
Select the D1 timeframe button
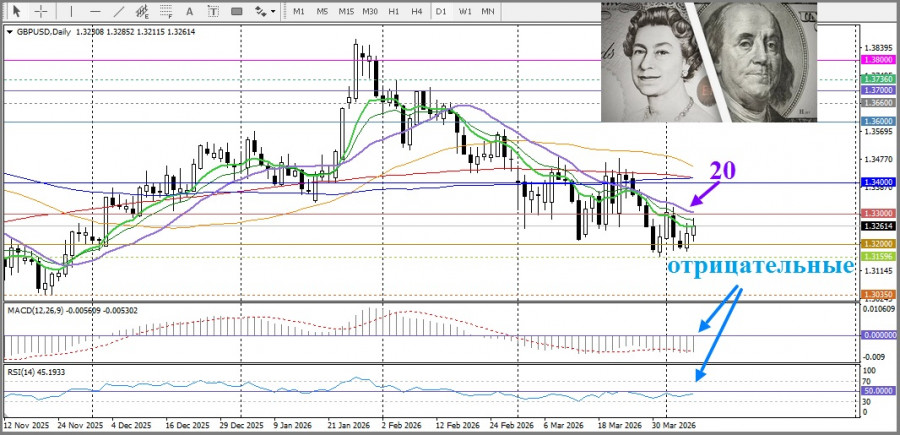pos(441,11)
